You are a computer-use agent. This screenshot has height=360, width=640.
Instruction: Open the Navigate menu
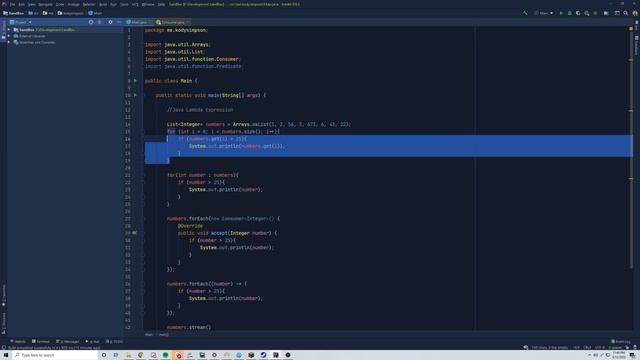[x=45, y=4]
